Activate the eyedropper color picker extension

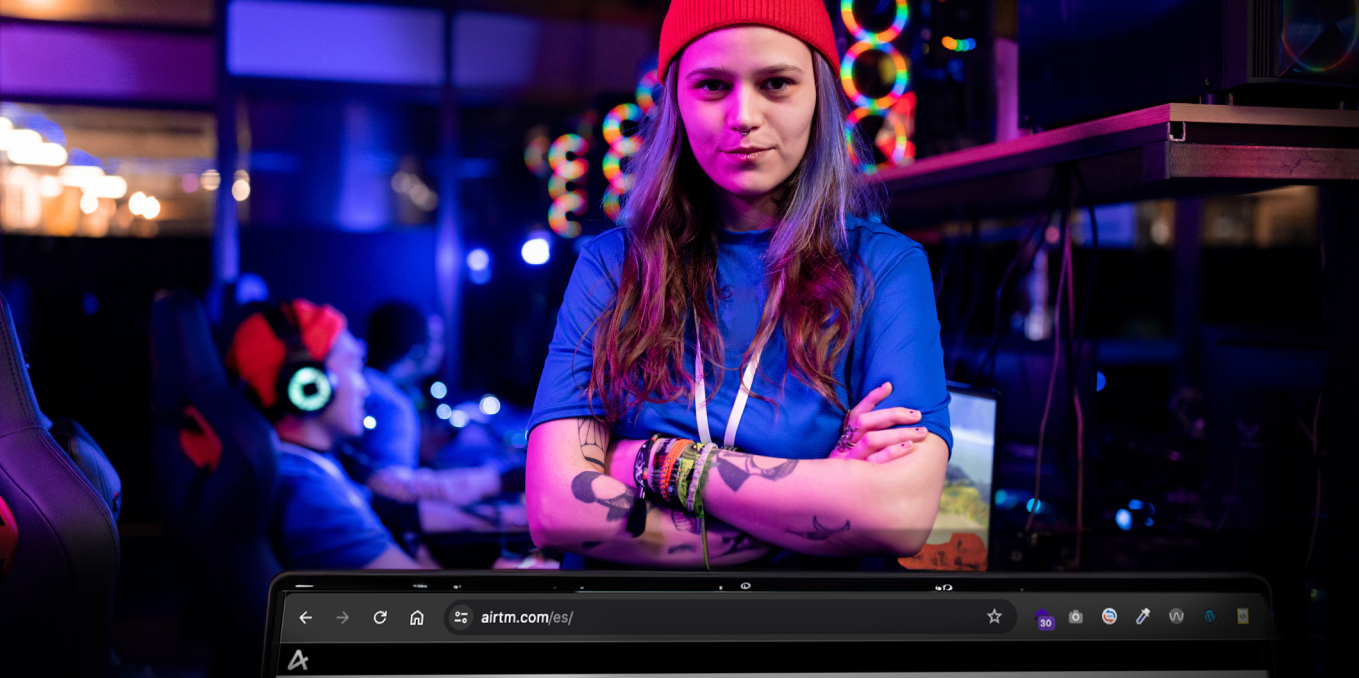tap(1143, 616)
